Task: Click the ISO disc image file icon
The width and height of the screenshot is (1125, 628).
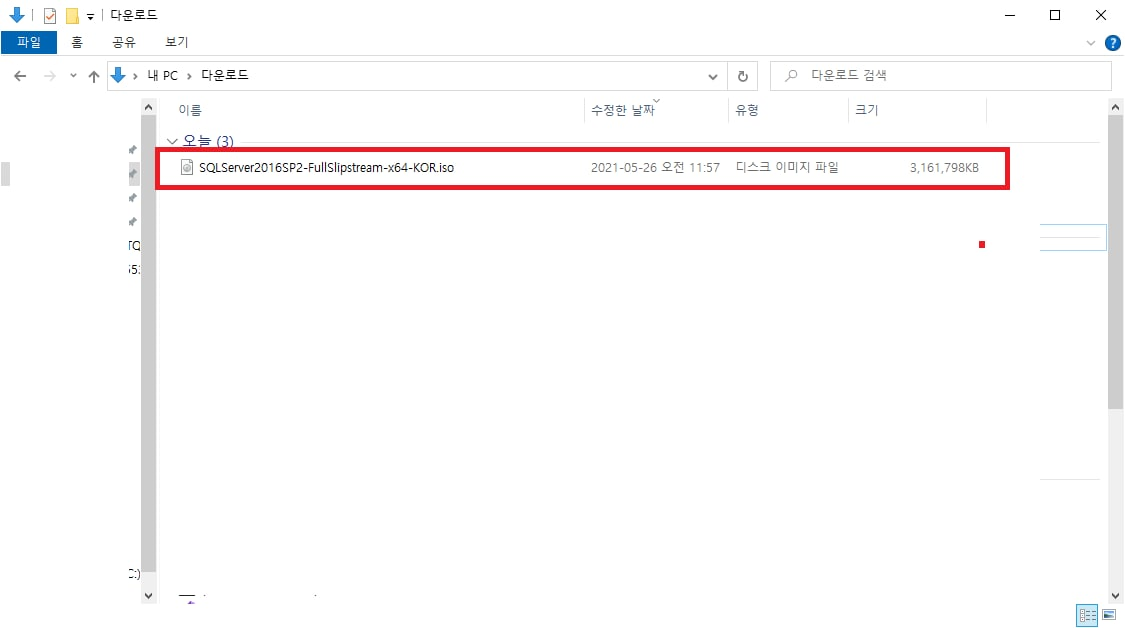Action: [187, 167]
